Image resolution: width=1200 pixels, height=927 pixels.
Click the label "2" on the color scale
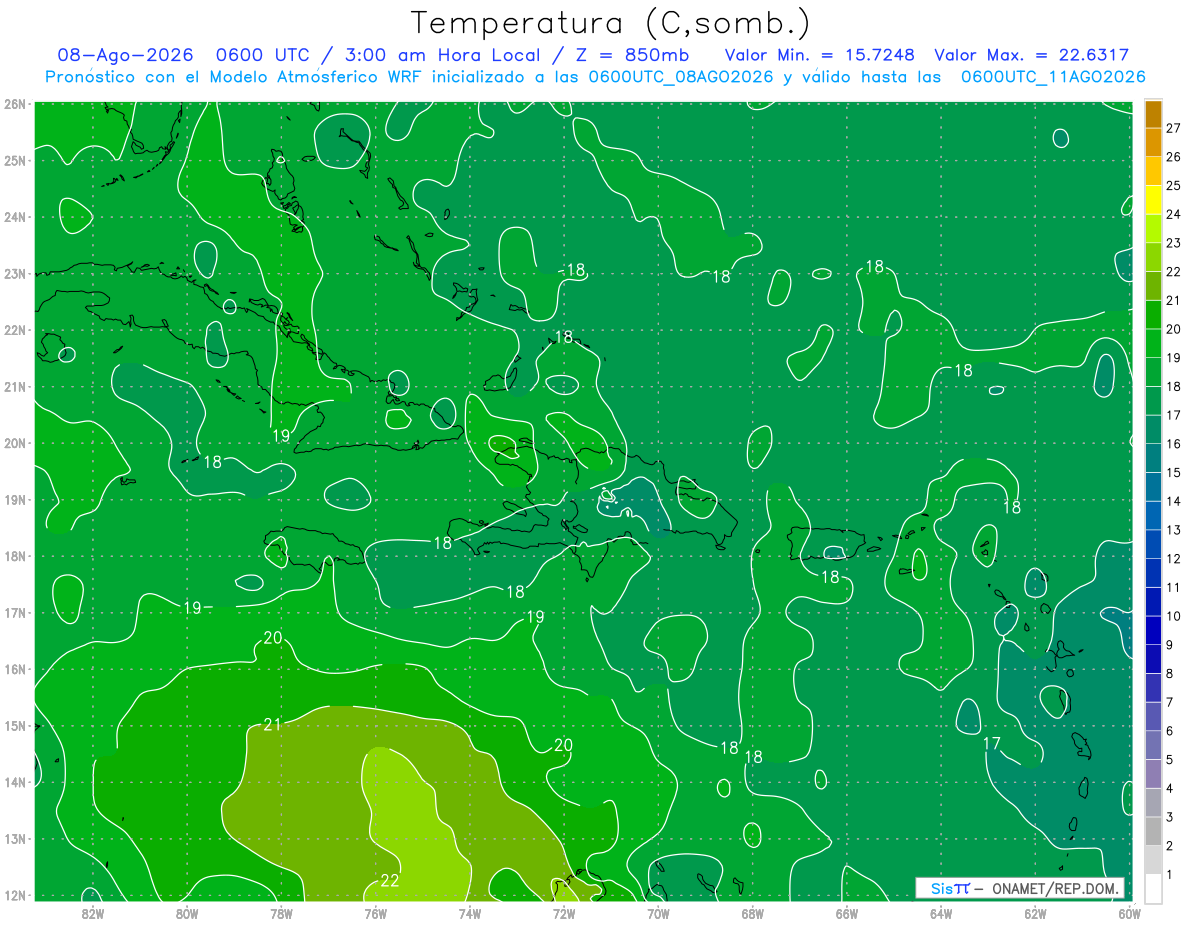pyautogui.click(x=1170, y=846)
